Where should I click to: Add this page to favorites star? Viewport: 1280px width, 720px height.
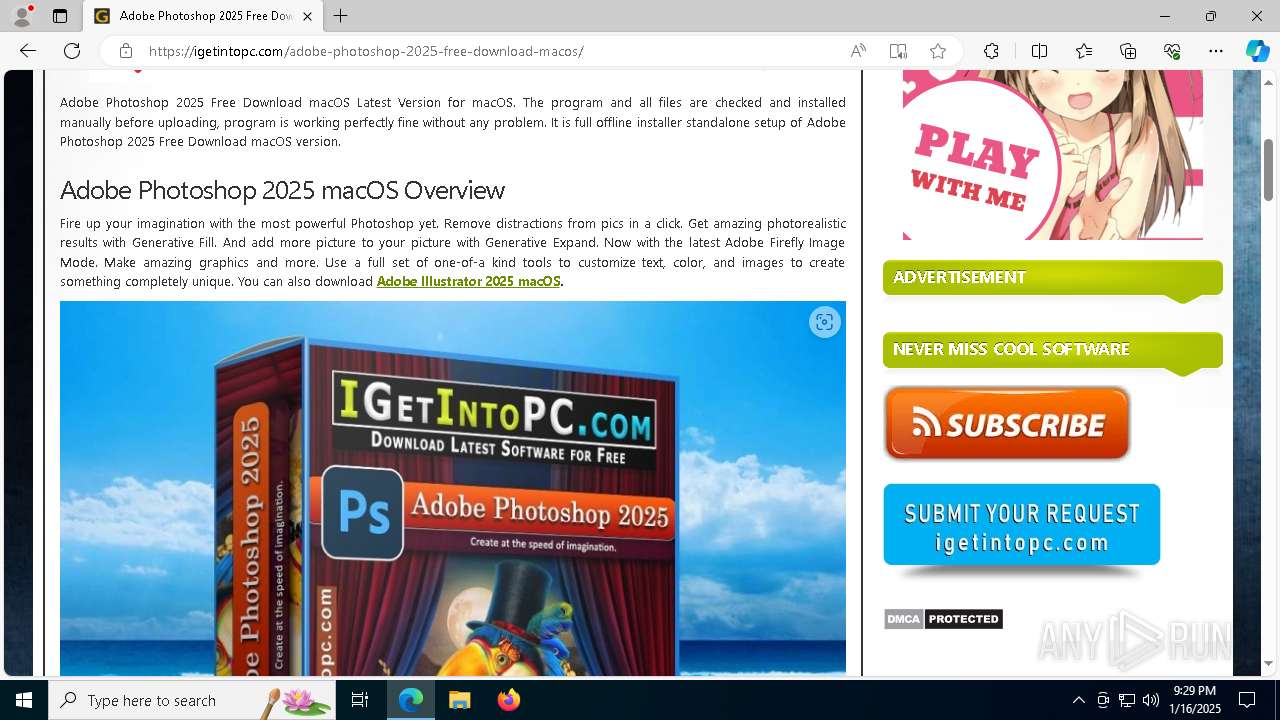(x=938, y=51)
